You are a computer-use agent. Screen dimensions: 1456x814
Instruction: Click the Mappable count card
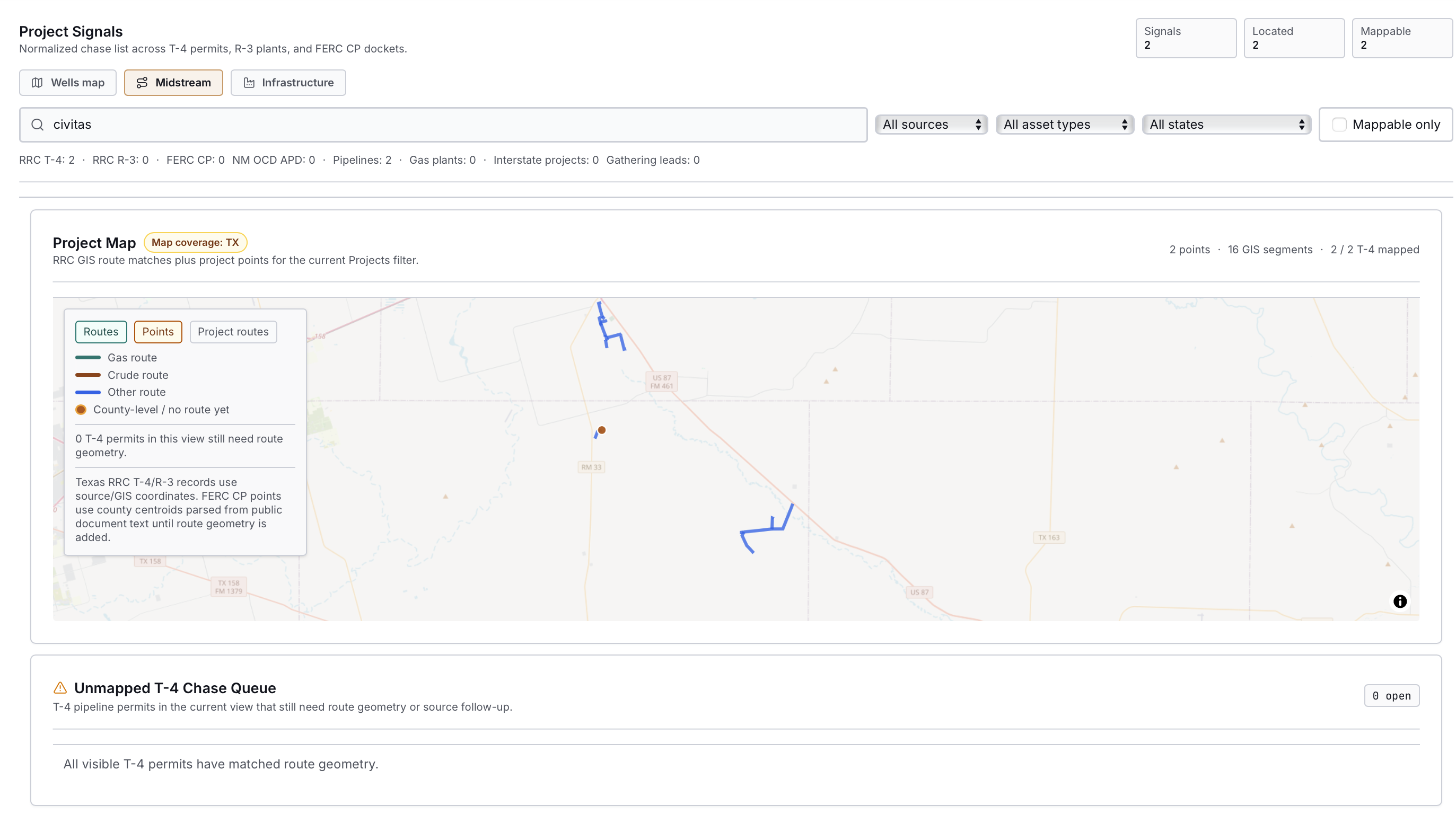click(1402, 38)
